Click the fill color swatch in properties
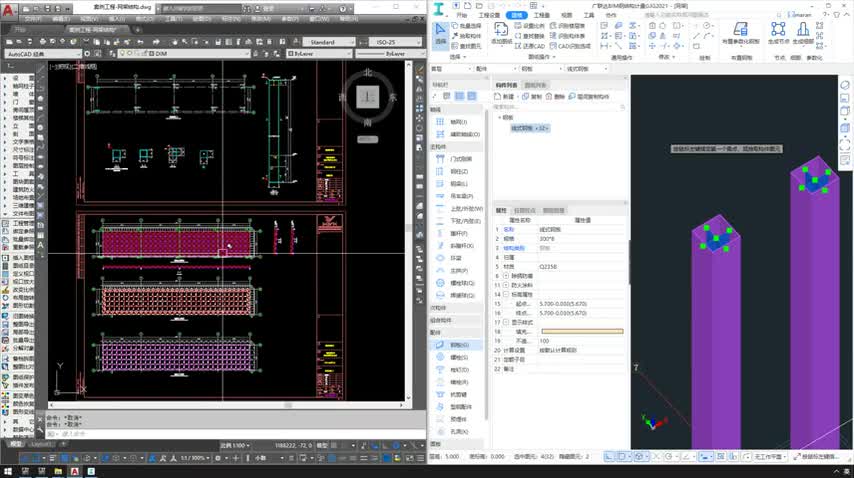The height and width of the screenshot is (478, 854). (581, 331)
